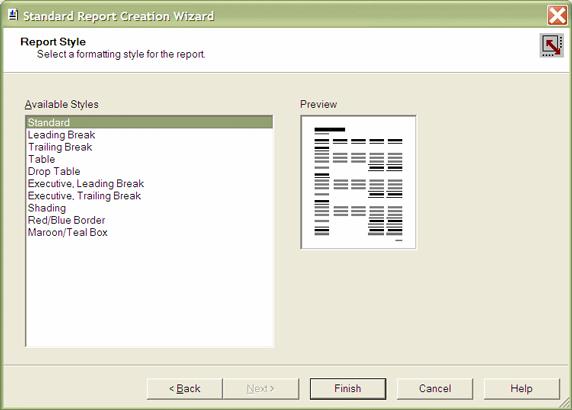Open Help for the wizard
The width and height of the screenshot is (572, 410).
[x=522, y=388]
